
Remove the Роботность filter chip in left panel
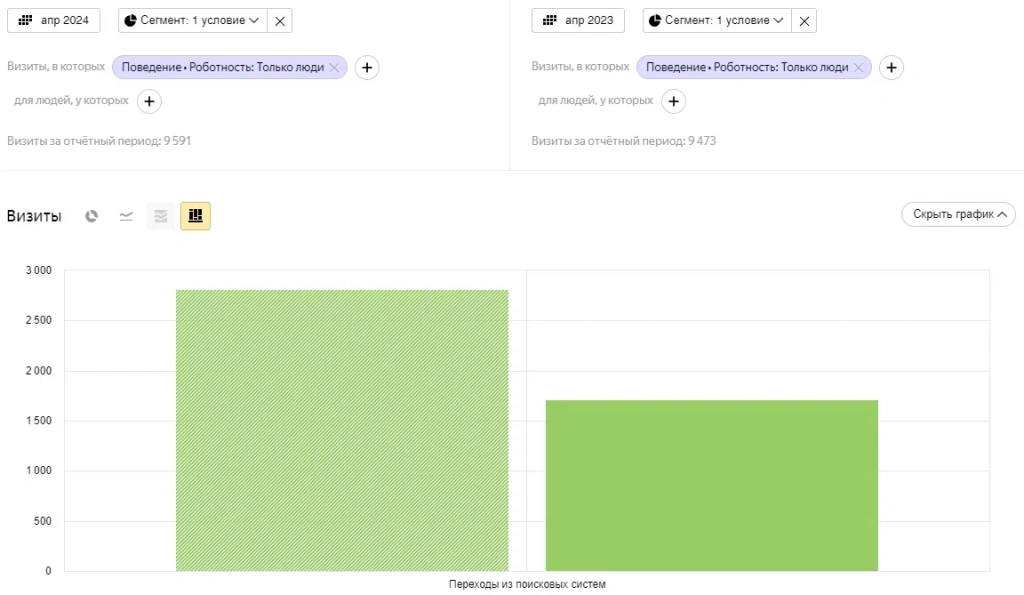point(334,67)
